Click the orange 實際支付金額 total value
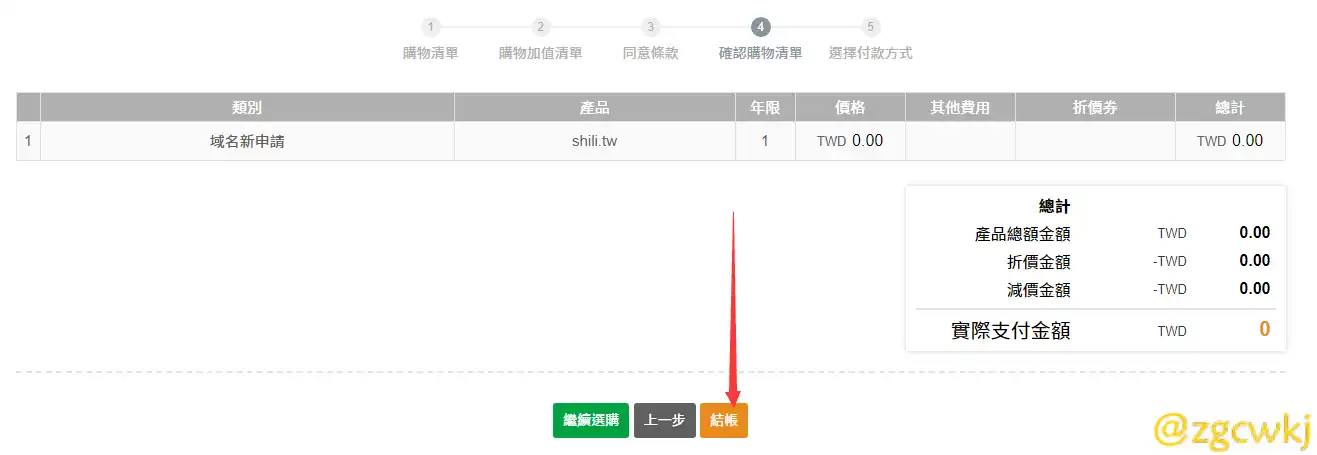 (x=1264, y=330)
